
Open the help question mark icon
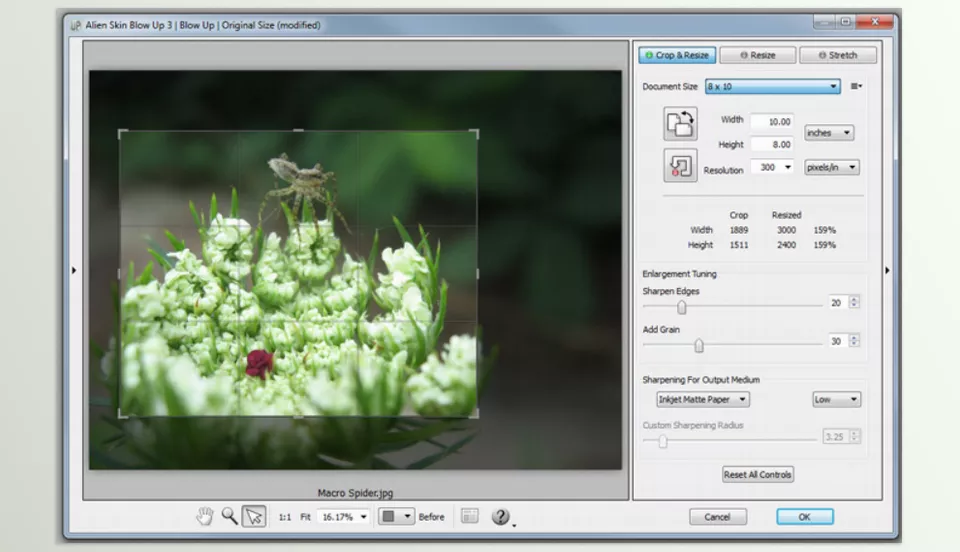coord(500,517)
